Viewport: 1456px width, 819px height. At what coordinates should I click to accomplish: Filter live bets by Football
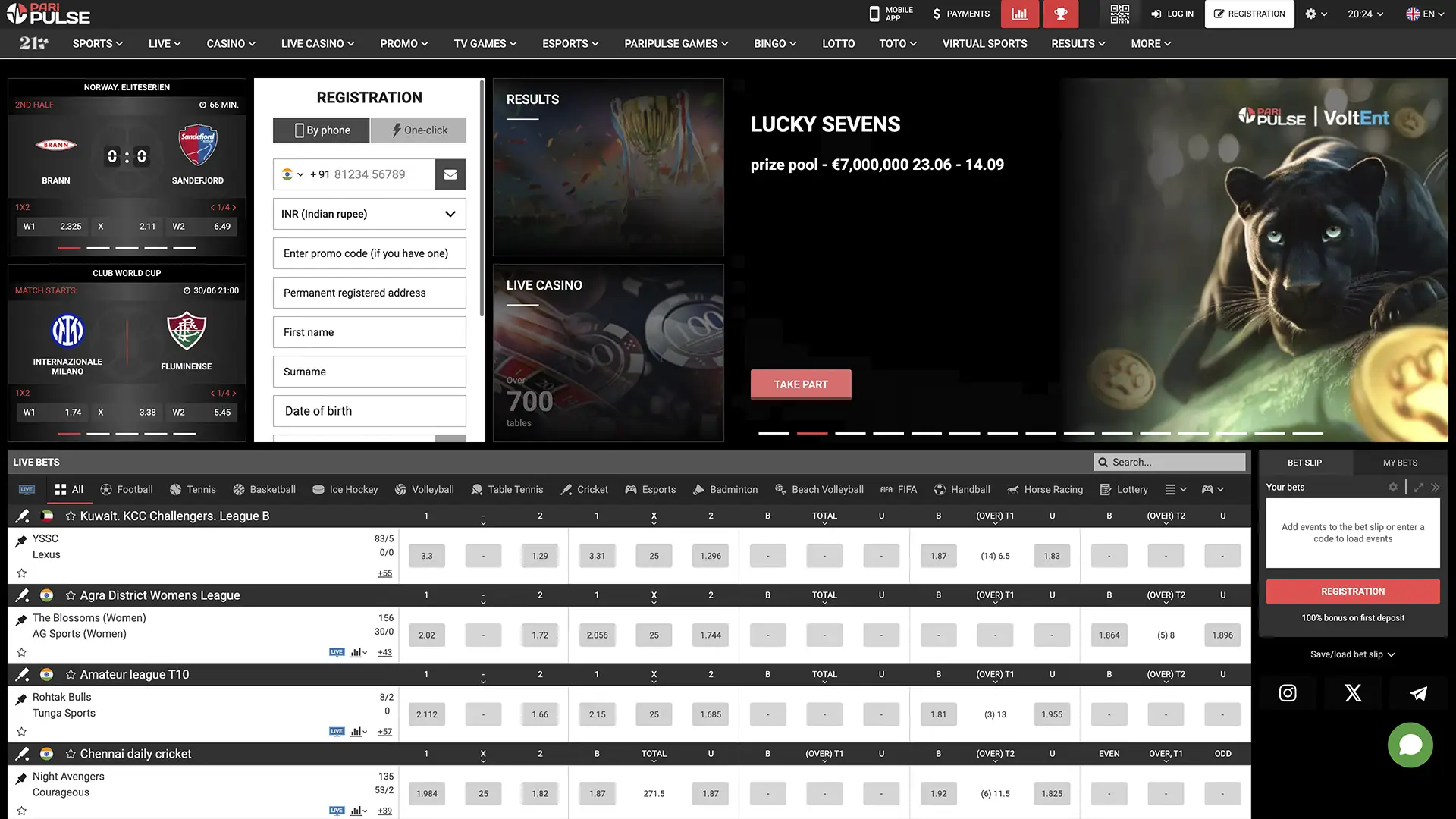click(126, 490)
